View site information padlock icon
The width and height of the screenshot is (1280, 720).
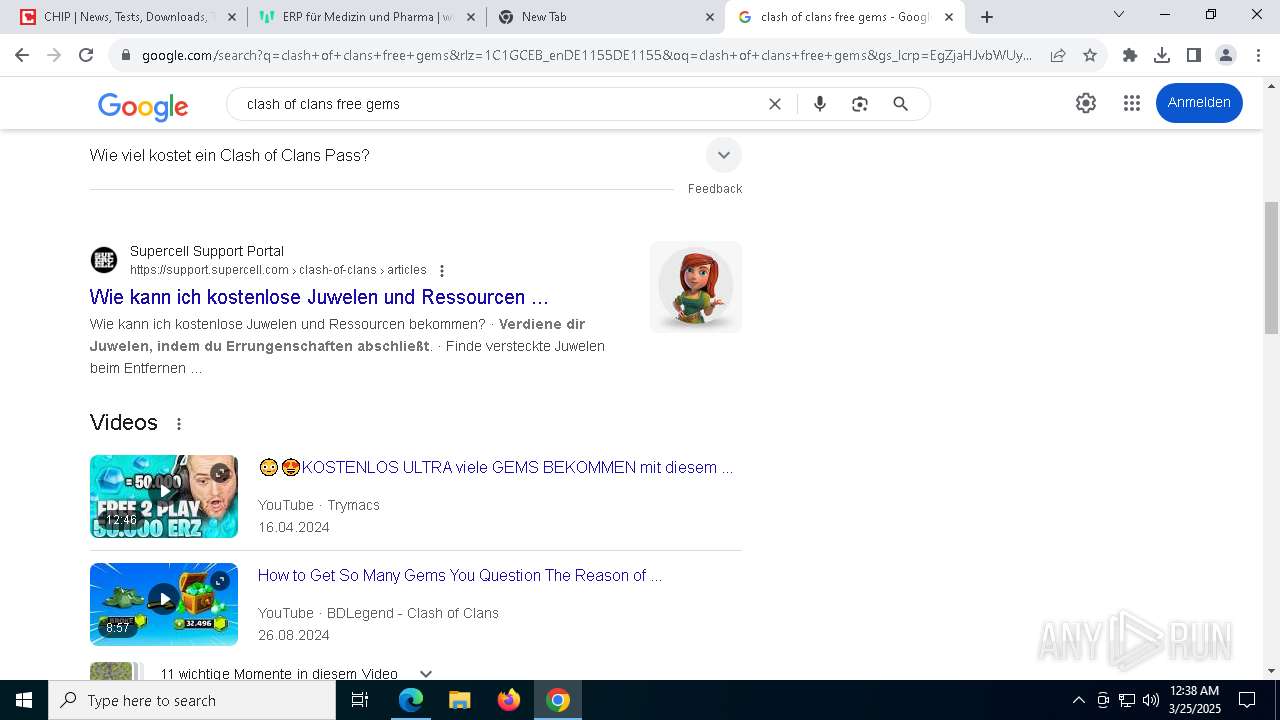click(x=126, y=55)
